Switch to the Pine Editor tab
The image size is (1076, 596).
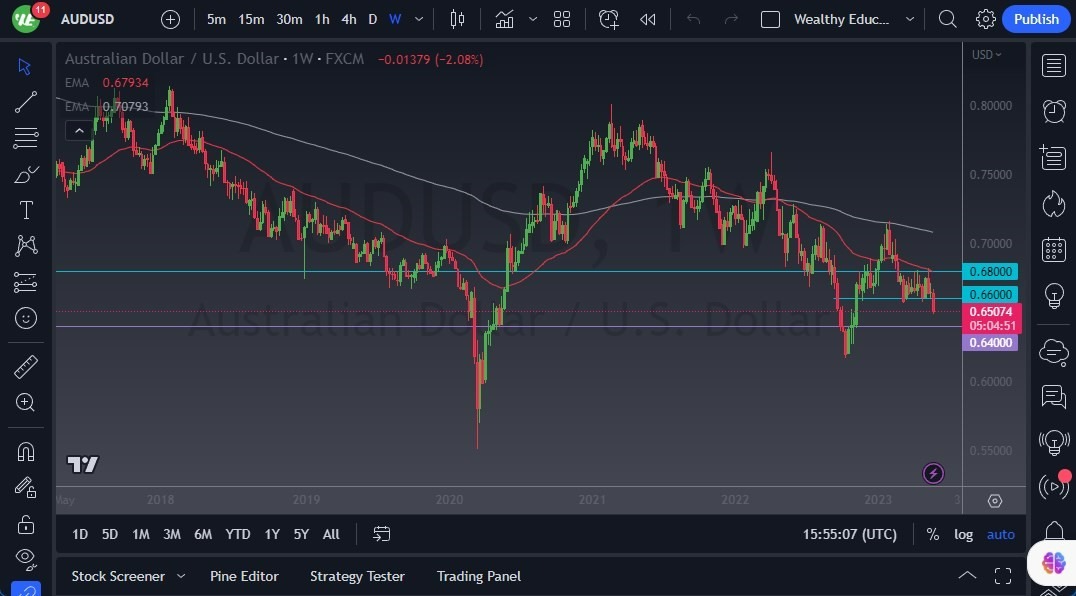pos(244,576)
